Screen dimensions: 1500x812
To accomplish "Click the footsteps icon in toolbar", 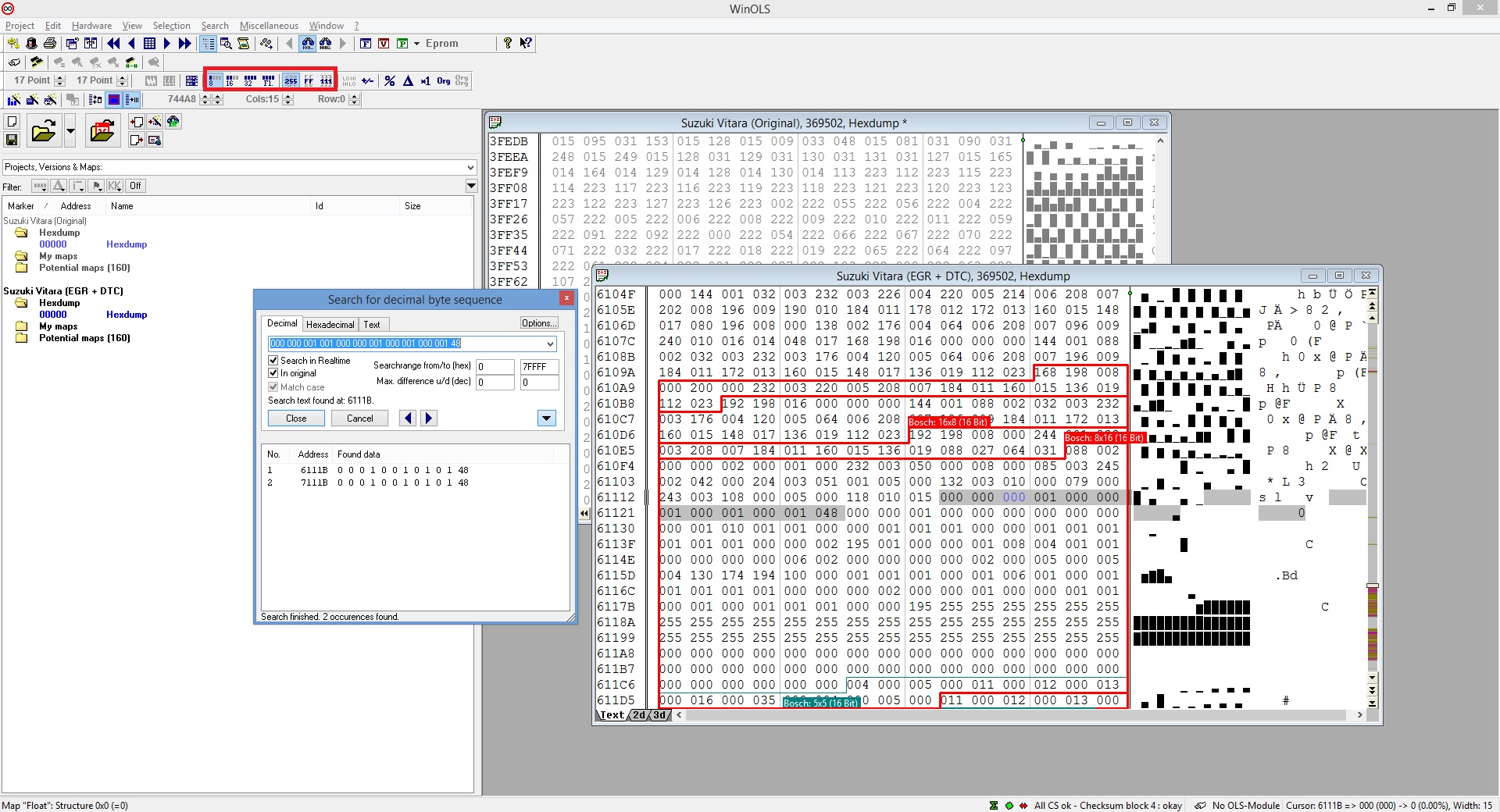I will tap(266, 44).
